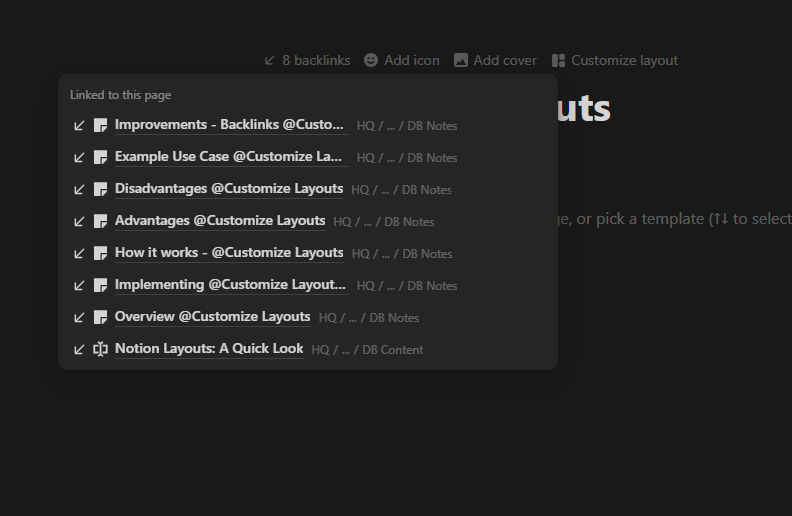Click HQ / ... / DB Notes path of Improvements row
The height and width of the screenshot is (516, 792).
pos(407,126)
